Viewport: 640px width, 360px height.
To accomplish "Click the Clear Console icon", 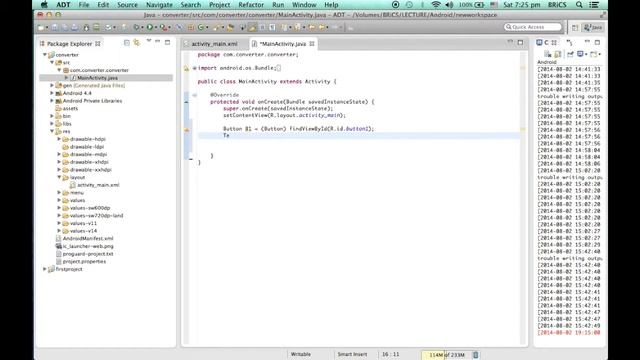I will (548, 54).
